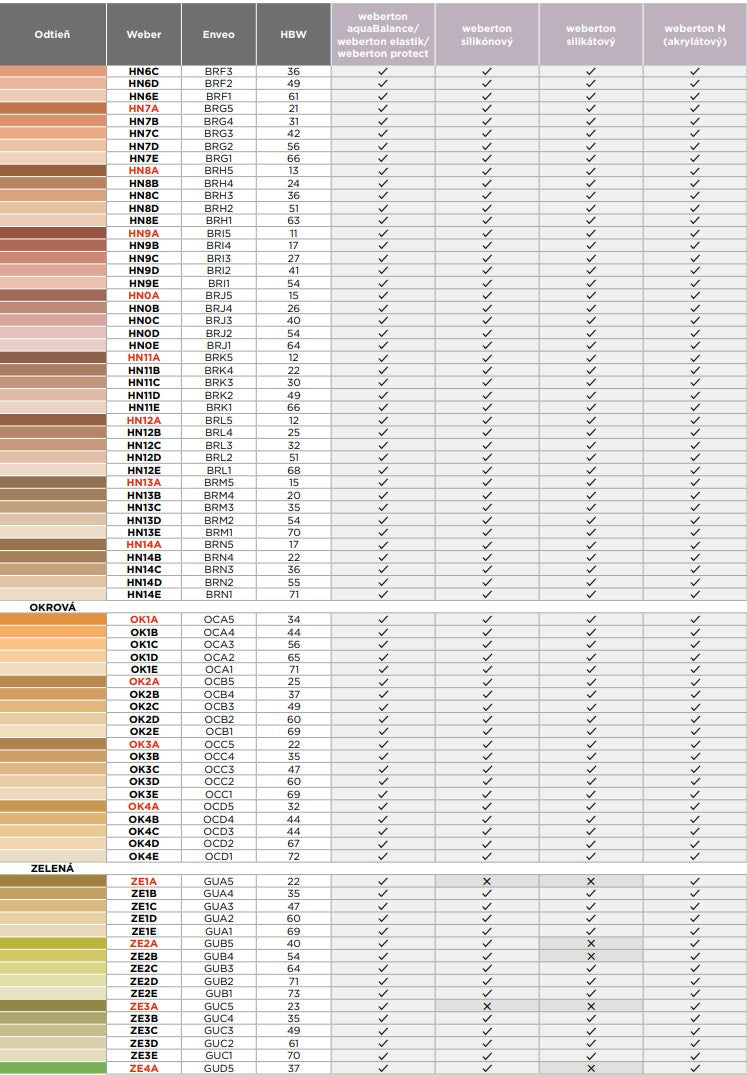
Task: Click the akrylátový checkmark in HN6C row
Action: (x=695, y=71)
